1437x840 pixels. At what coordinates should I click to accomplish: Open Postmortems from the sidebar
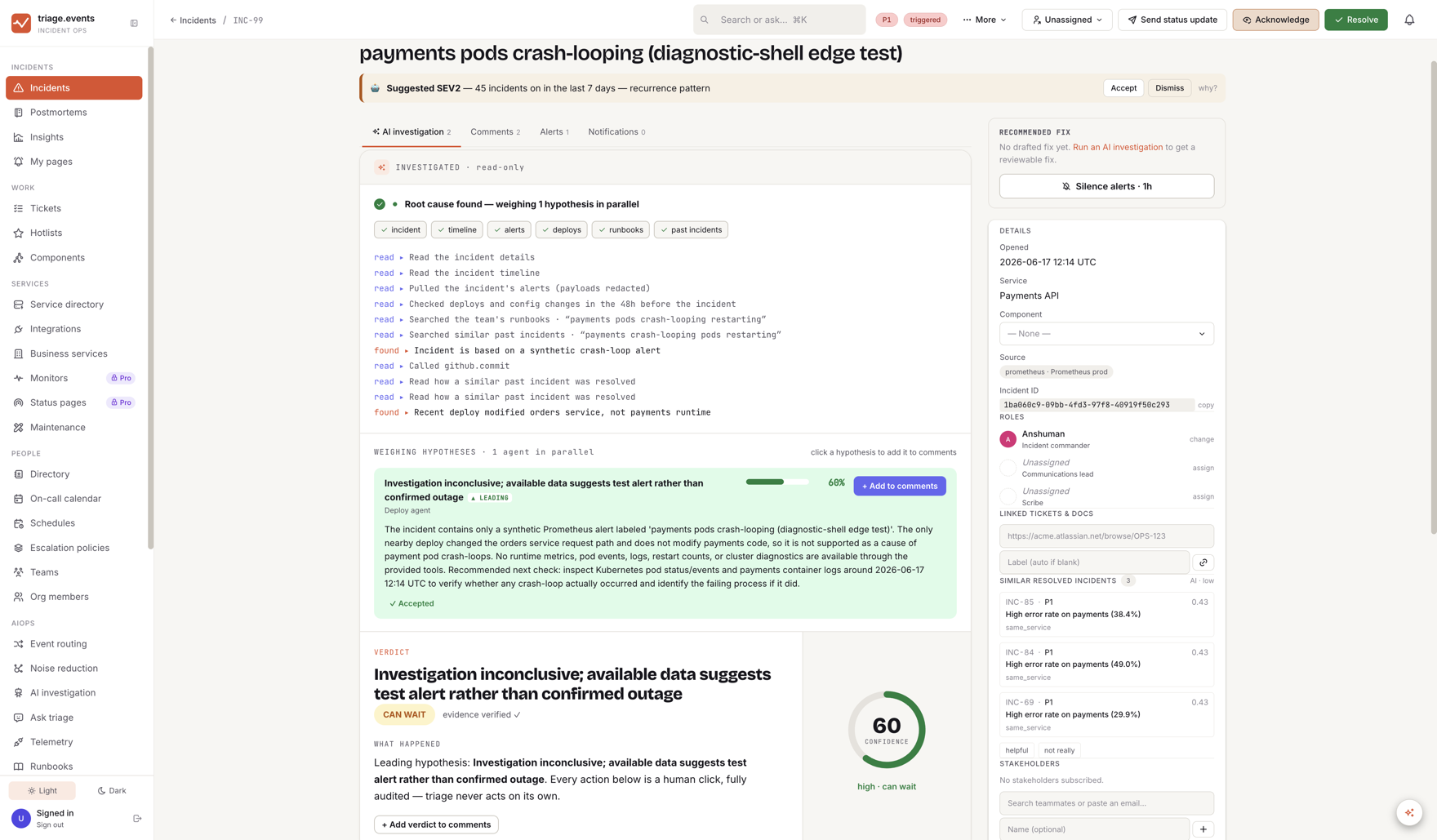73,113
